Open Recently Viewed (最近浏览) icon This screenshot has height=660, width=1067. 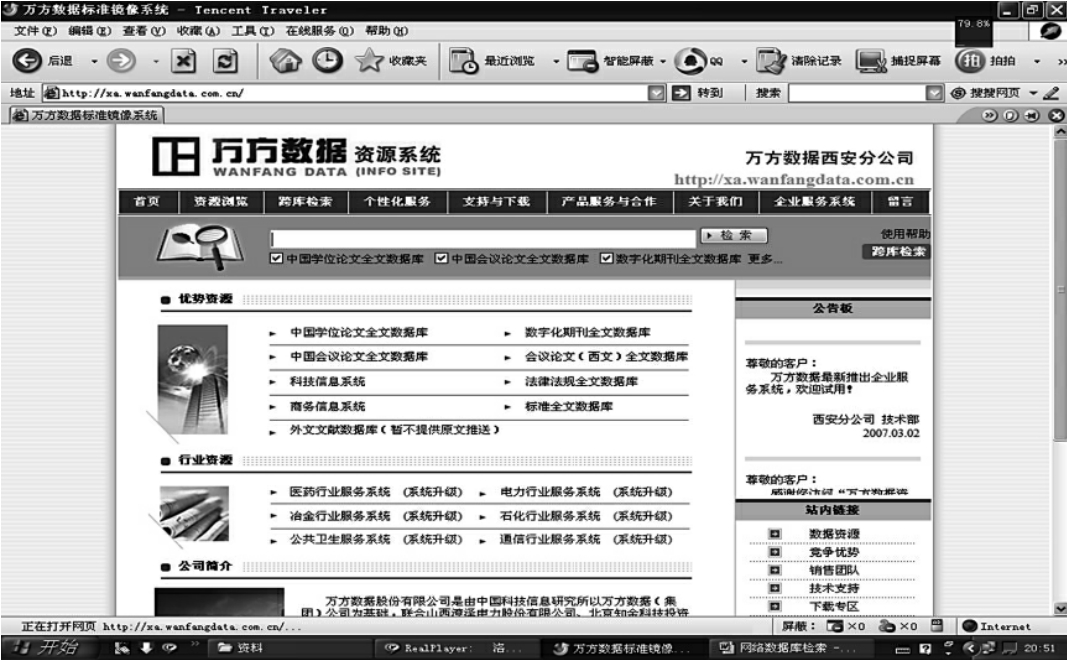coord(463,61)
